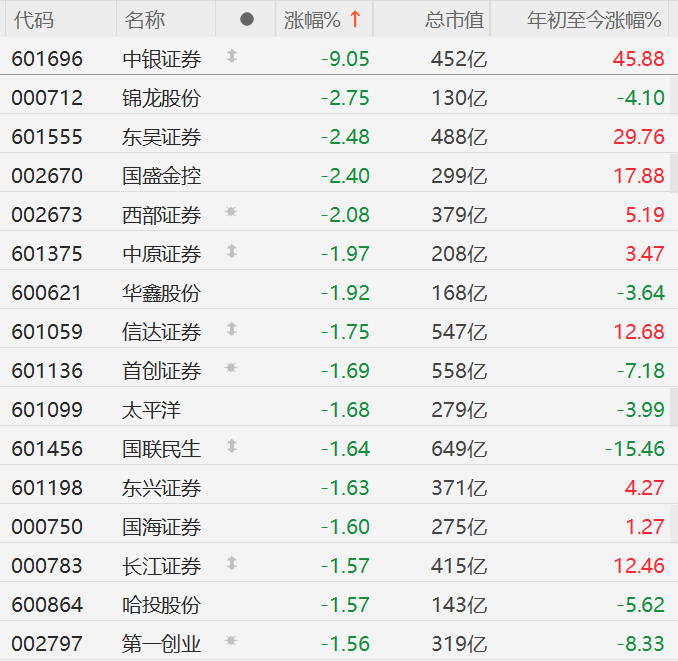The height and width of the screenshot is (661, 678).
Task: Open stock 长江证券
Action: click(x=162, y=566)
